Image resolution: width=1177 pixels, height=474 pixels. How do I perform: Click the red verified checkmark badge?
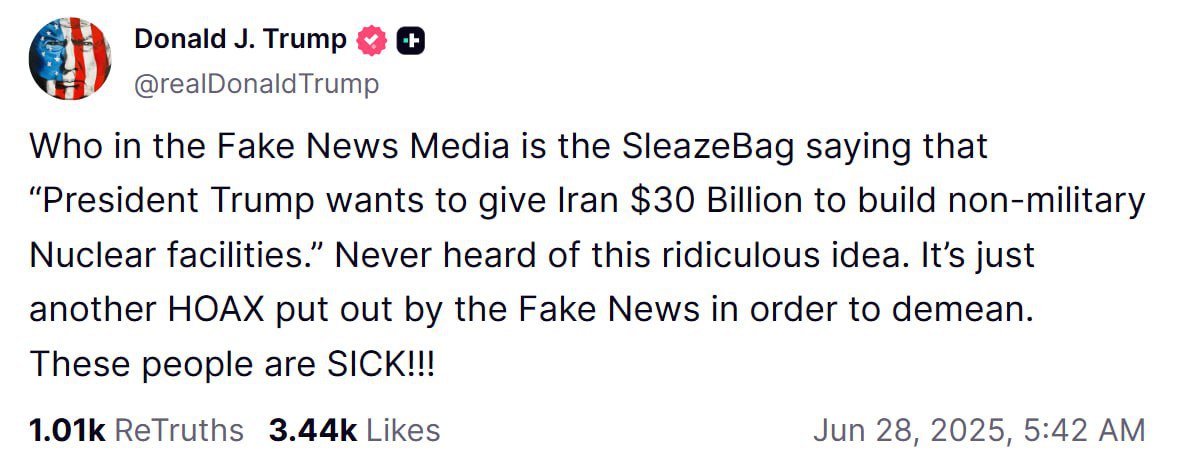[x=372, y=40]
